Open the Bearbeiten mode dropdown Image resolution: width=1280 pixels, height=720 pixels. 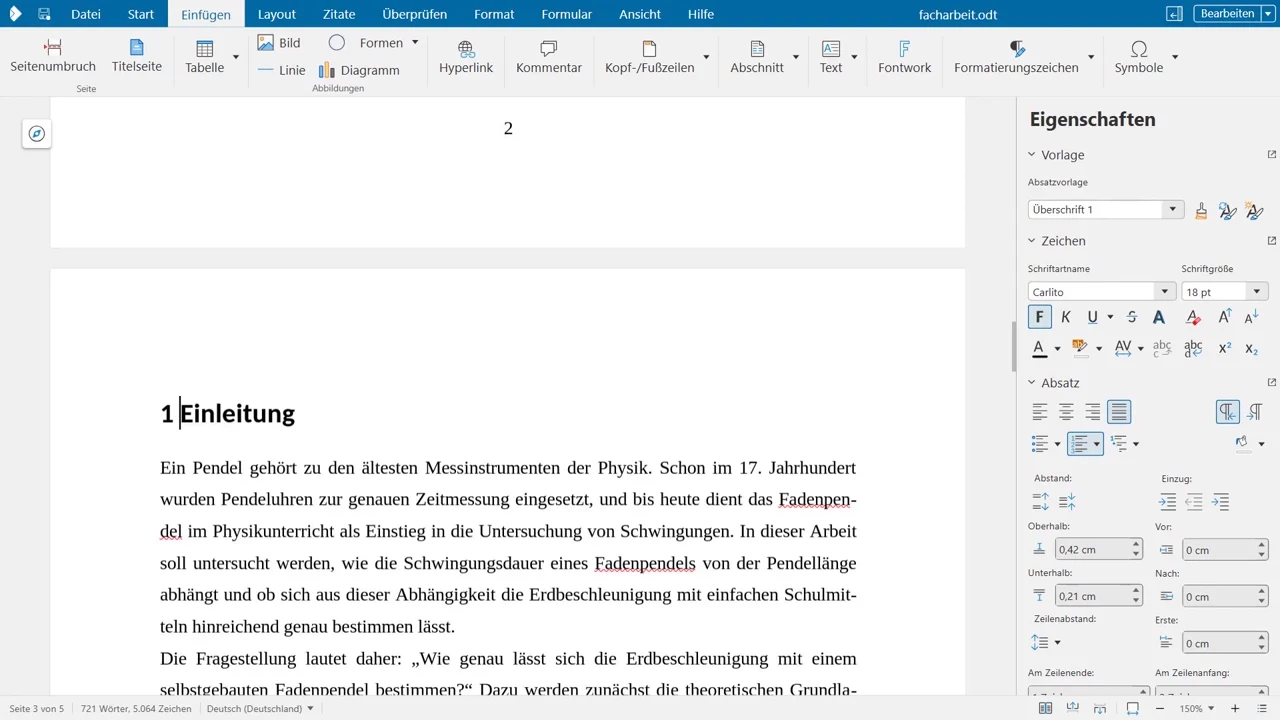[x=1268, y=14]
